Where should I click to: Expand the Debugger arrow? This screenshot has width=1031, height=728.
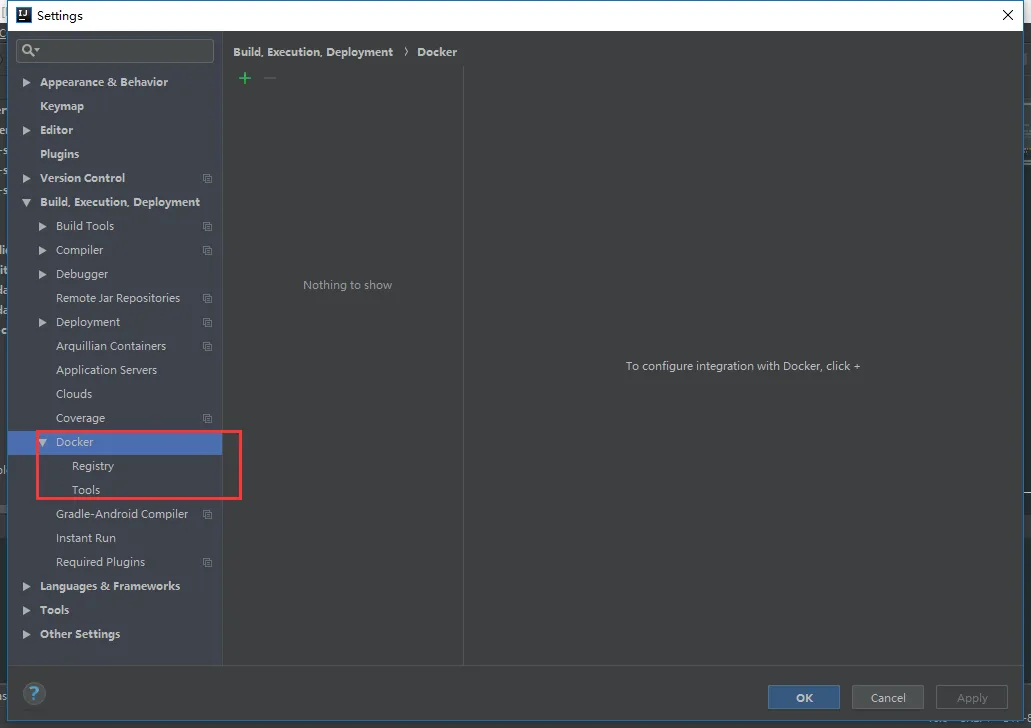pyautogui.click(x=43, y=274)
